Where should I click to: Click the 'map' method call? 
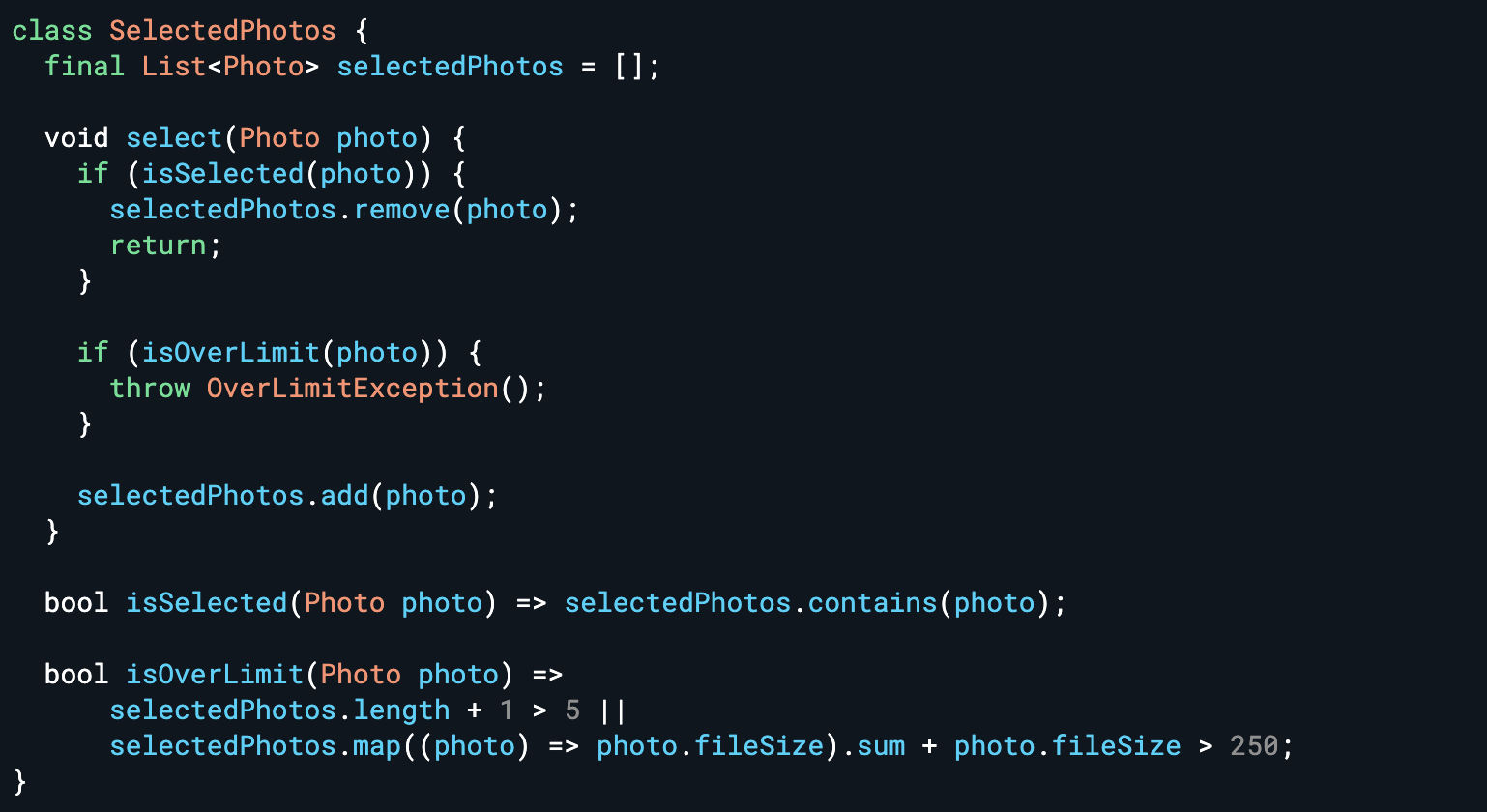[377, 746]
